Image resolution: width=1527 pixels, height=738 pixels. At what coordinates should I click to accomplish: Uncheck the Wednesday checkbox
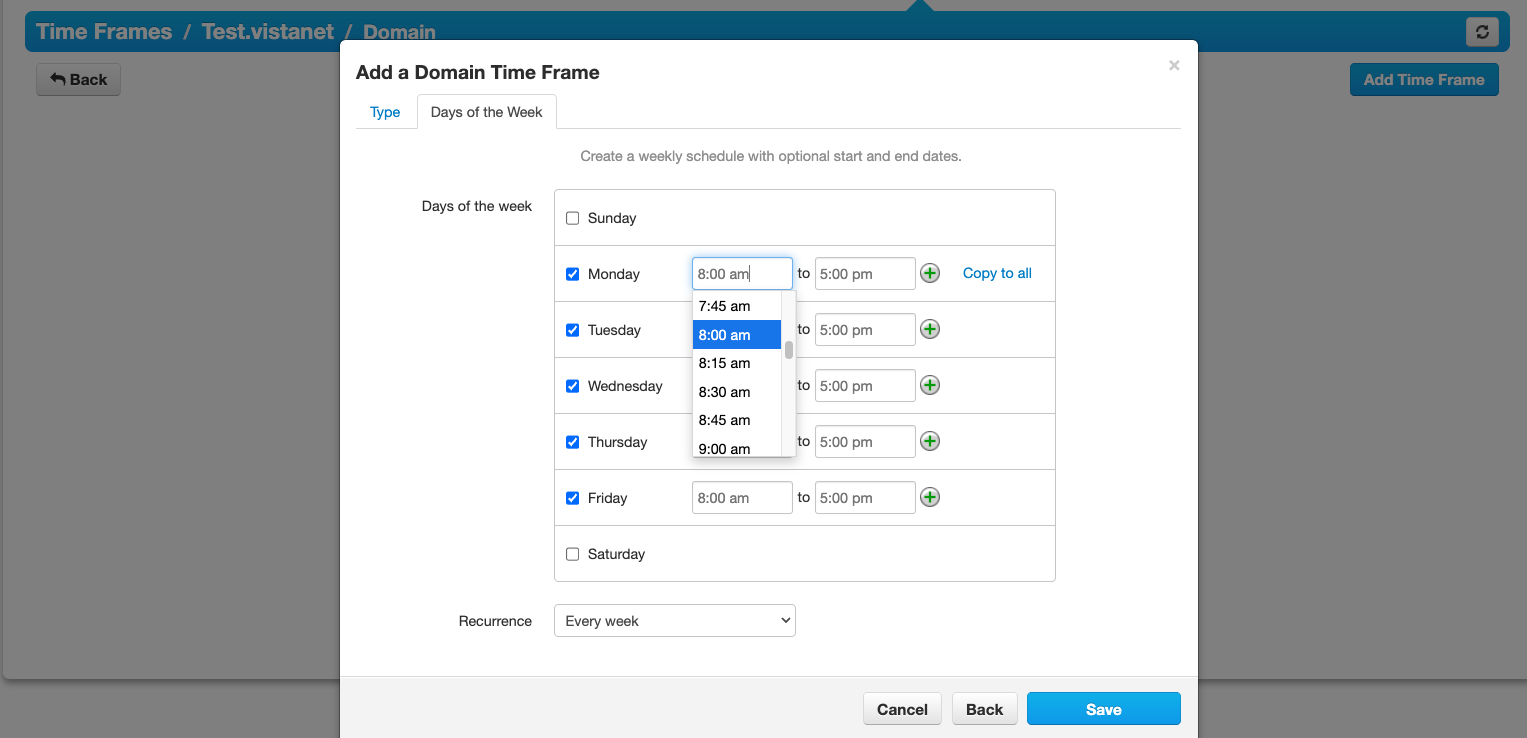[x=573, y=386]
